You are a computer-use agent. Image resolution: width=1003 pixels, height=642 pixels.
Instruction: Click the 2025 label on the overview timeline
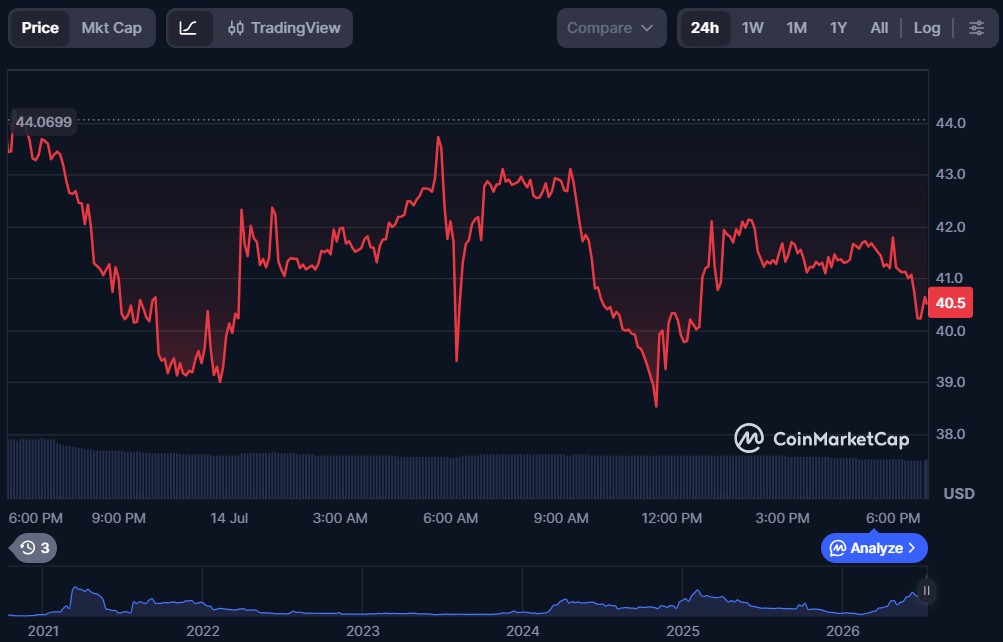pos(683,631)
